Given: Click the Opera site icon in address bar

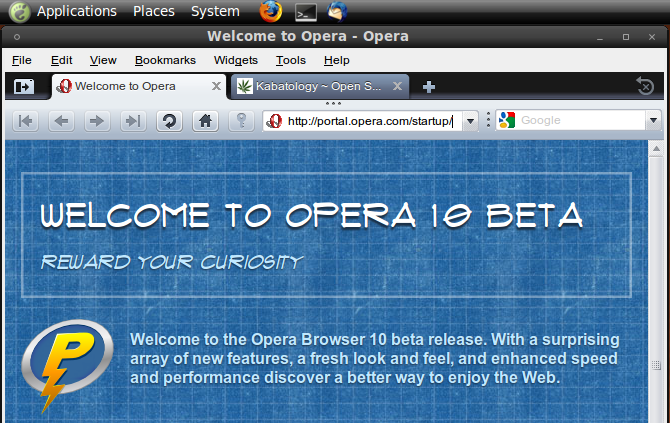Looking at the screenshot, I should [275, 121].
